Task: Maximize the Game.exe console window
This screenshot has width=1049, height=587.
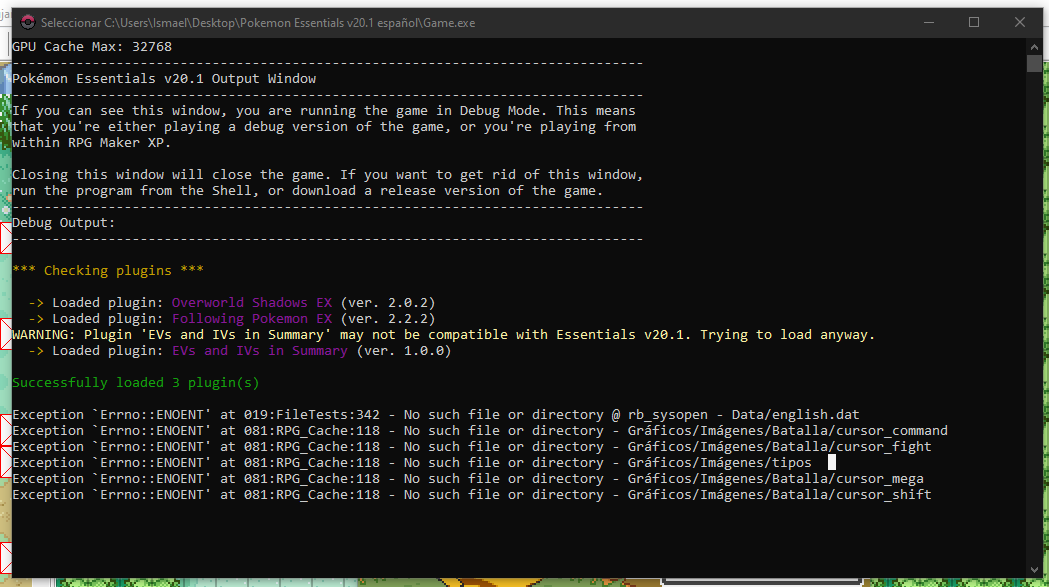Action: coord(973,22)
